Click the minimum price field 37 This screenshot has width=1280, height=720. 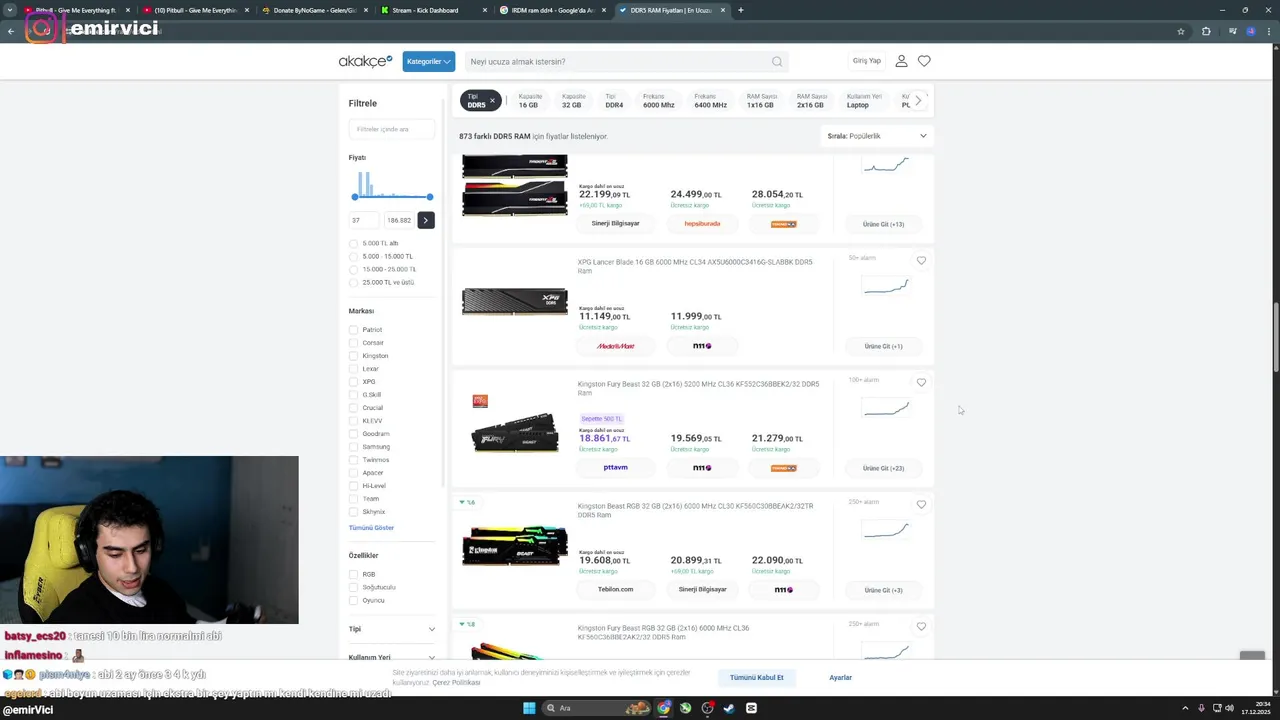(364, 220)
